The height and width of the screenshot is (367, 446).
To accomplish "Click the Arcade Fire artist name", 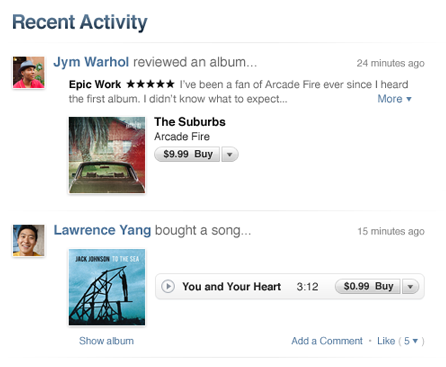I will click(x=182, y=136).
